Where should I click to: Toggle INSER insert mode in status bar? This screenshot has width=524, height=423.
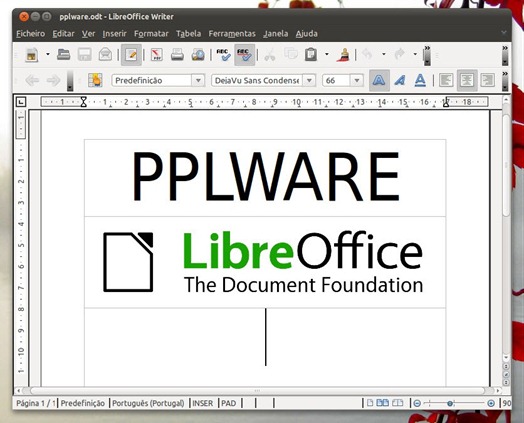point(203,403)
